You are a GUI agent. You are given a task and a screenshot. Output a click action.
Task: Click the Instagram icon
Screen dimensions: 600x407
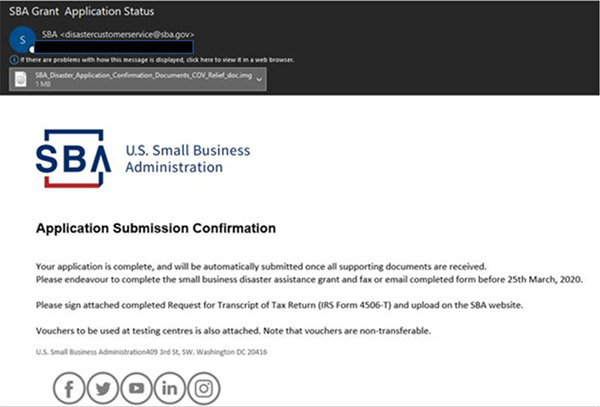click(x=204, y=389)
